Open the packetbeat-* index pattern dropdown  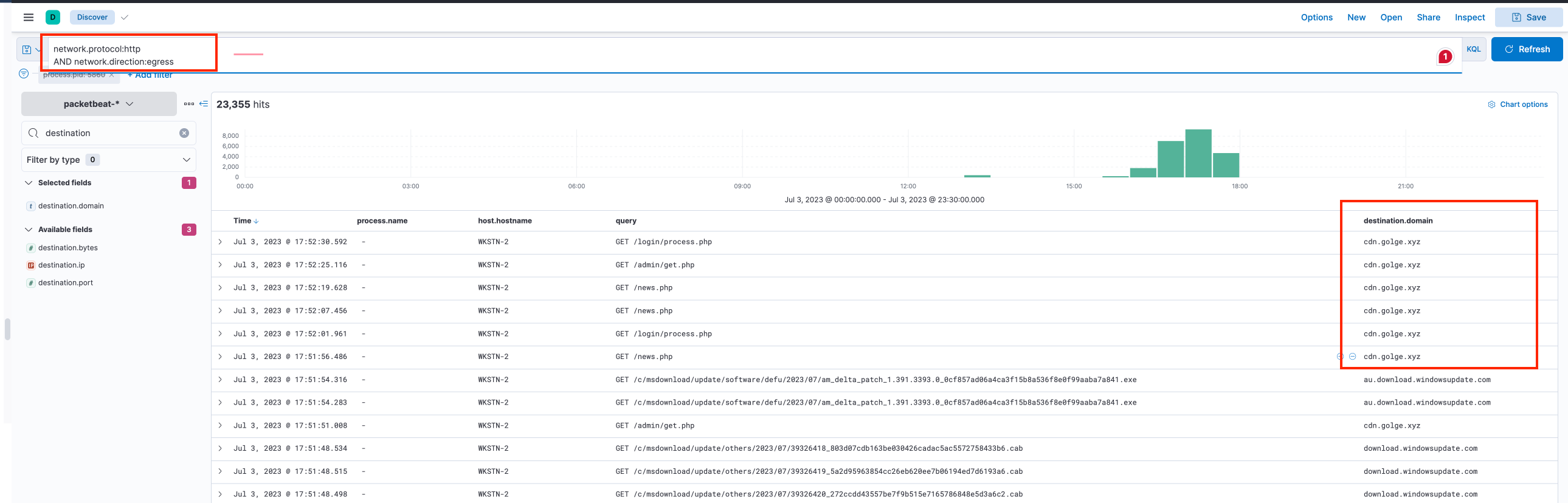(x=98, y=104)
